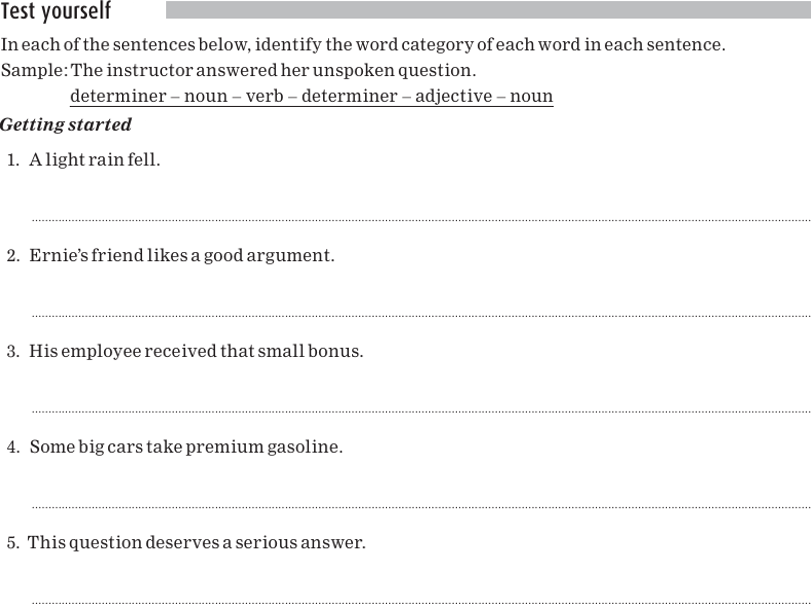The height and width of the screenshot is (606, 811).
Task: Click the answer line under sentence 1
Action: pos(420,218)
